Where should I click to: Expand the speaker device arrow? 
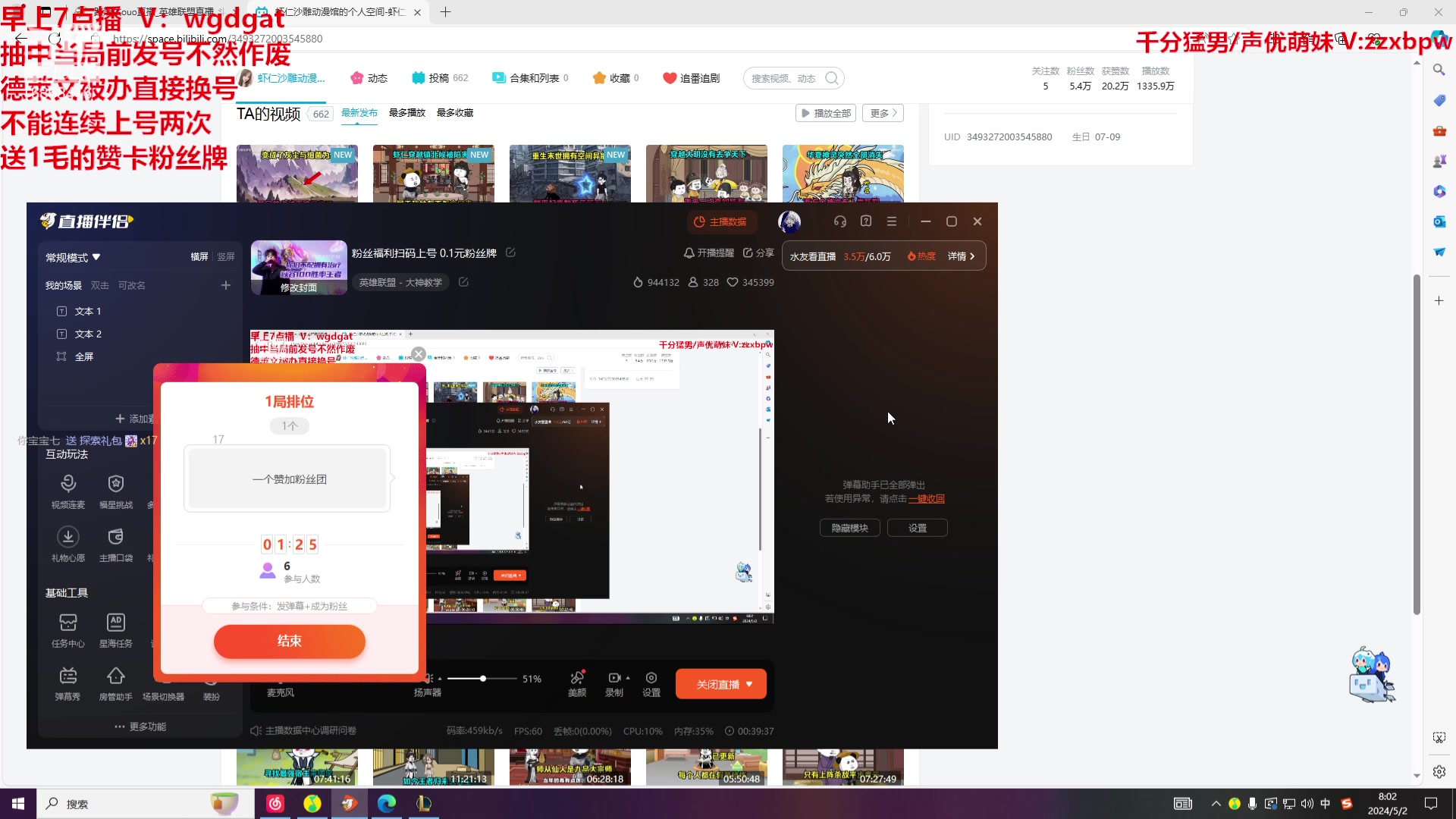click(x=440, y=679)
